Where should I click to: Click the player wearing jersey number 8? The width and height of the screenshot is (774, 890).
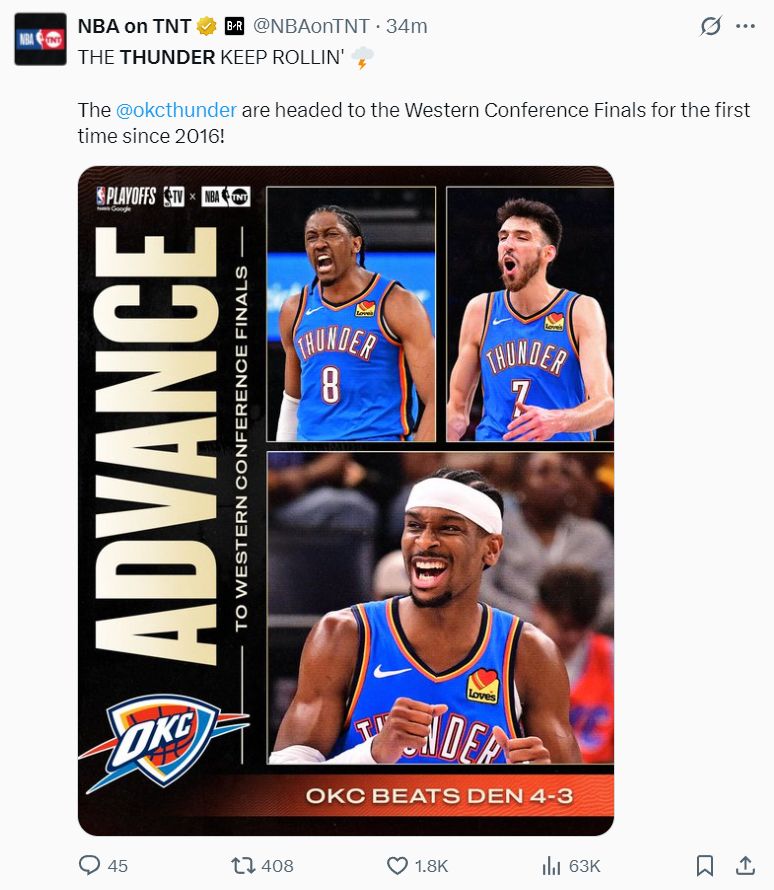click(x=351, y=314)
